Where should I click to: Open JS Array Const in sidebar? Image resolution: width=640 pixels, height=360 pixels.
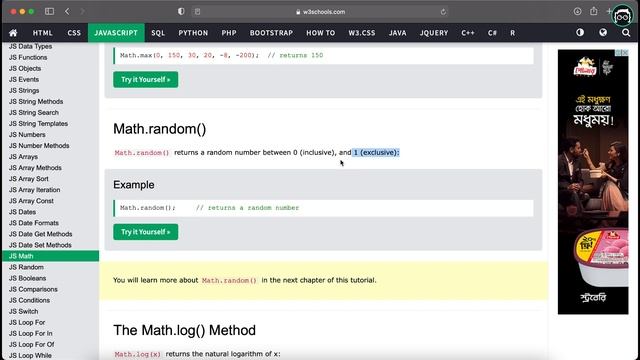(x=31, y=201)
